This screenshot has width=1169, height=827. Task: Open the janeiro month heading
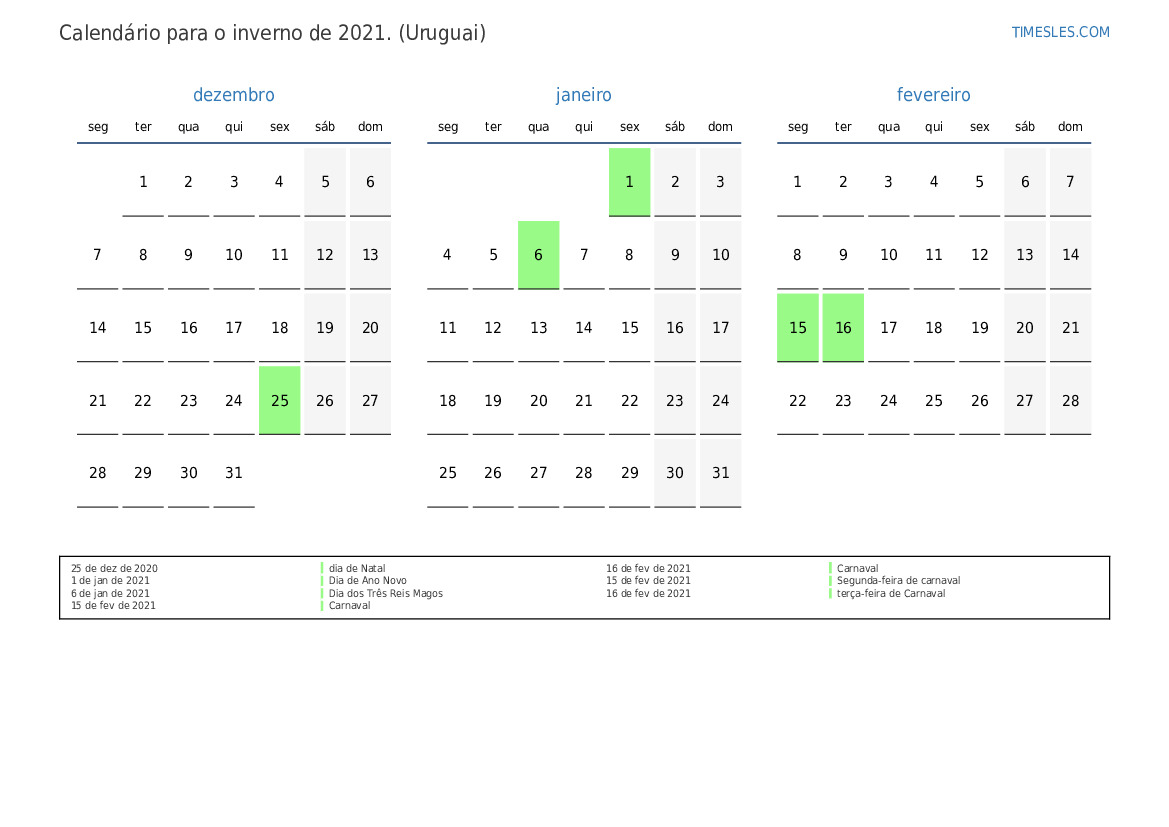(583, 95)
